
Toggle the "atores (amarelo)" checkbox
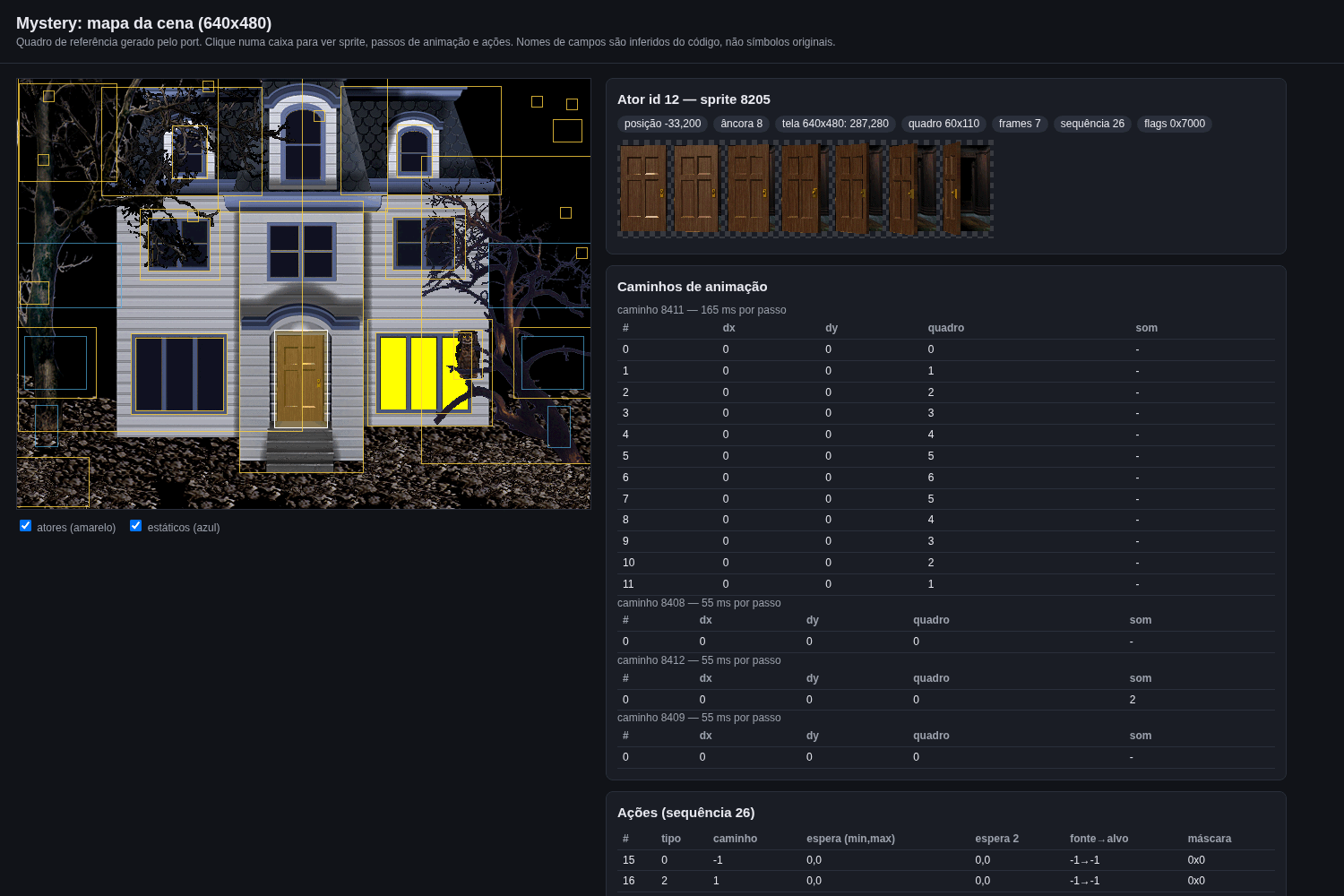25,526
